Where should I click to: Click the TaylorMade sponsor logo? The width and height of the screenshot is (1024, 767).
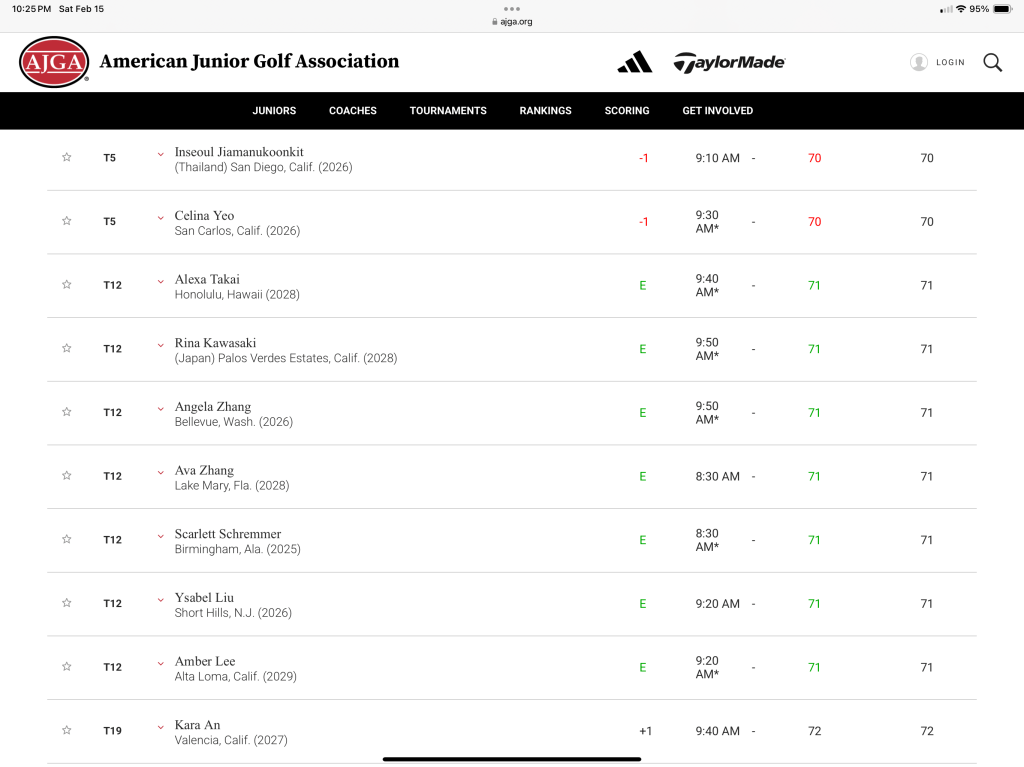tap(729, 62)
